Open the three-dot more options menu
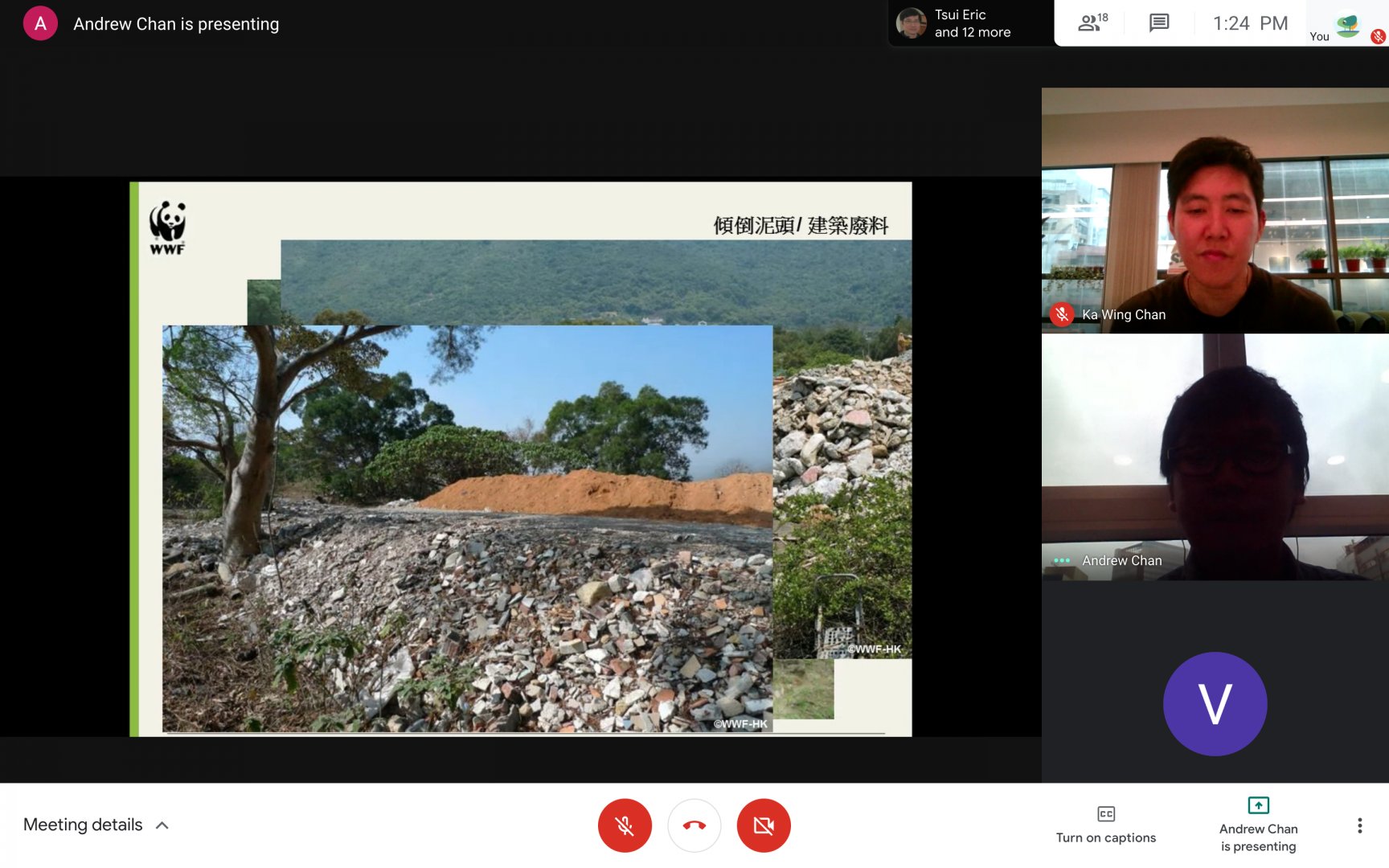This screenshot has height=868, width=1389. click(x=1359, y=825)
